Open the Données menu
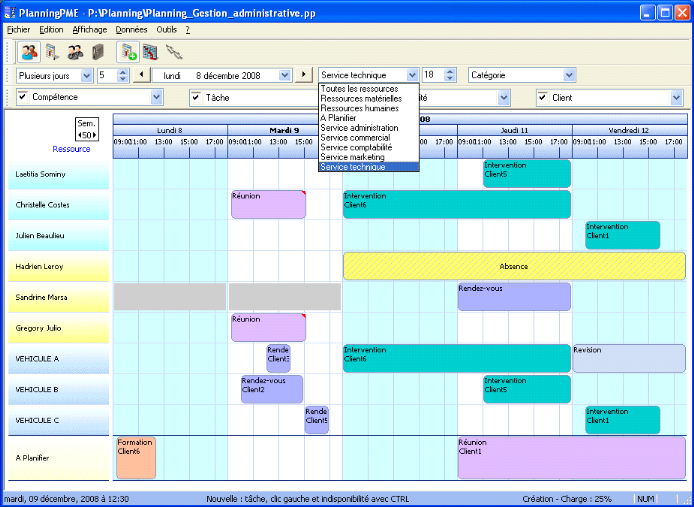 (131, 30)
